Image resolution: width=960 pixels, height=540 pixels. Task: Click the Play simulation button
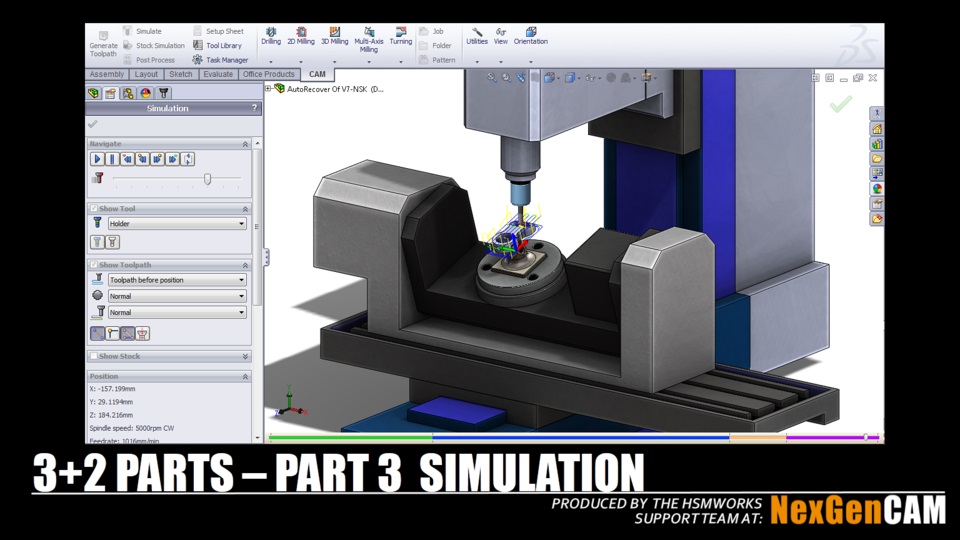97,159
